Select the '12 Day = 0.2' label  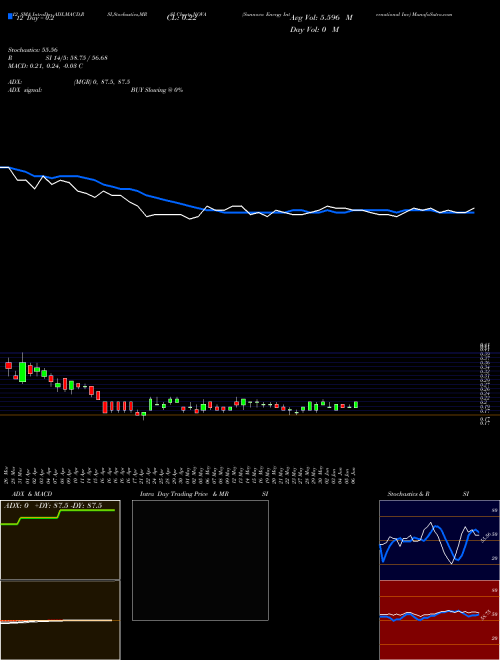click(x=35, y=18)
